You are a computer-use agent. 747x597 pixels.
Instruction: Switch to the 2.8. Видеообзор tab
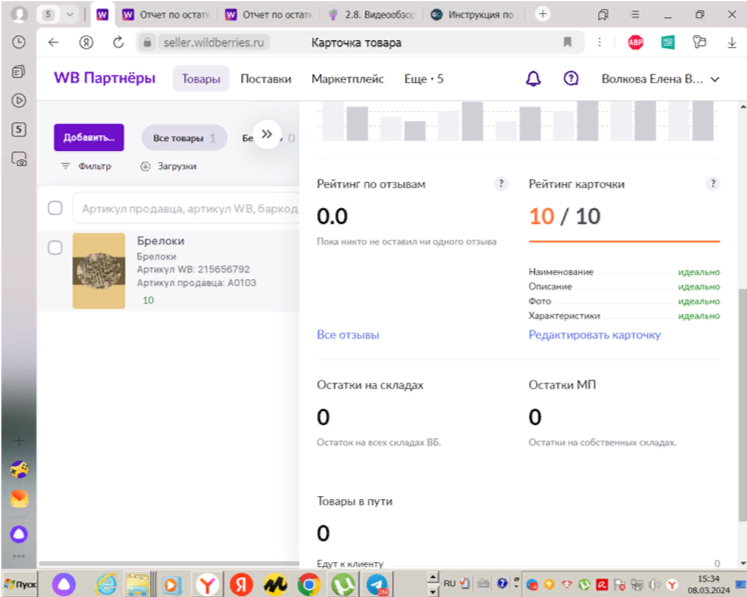[x=373, y=15]
